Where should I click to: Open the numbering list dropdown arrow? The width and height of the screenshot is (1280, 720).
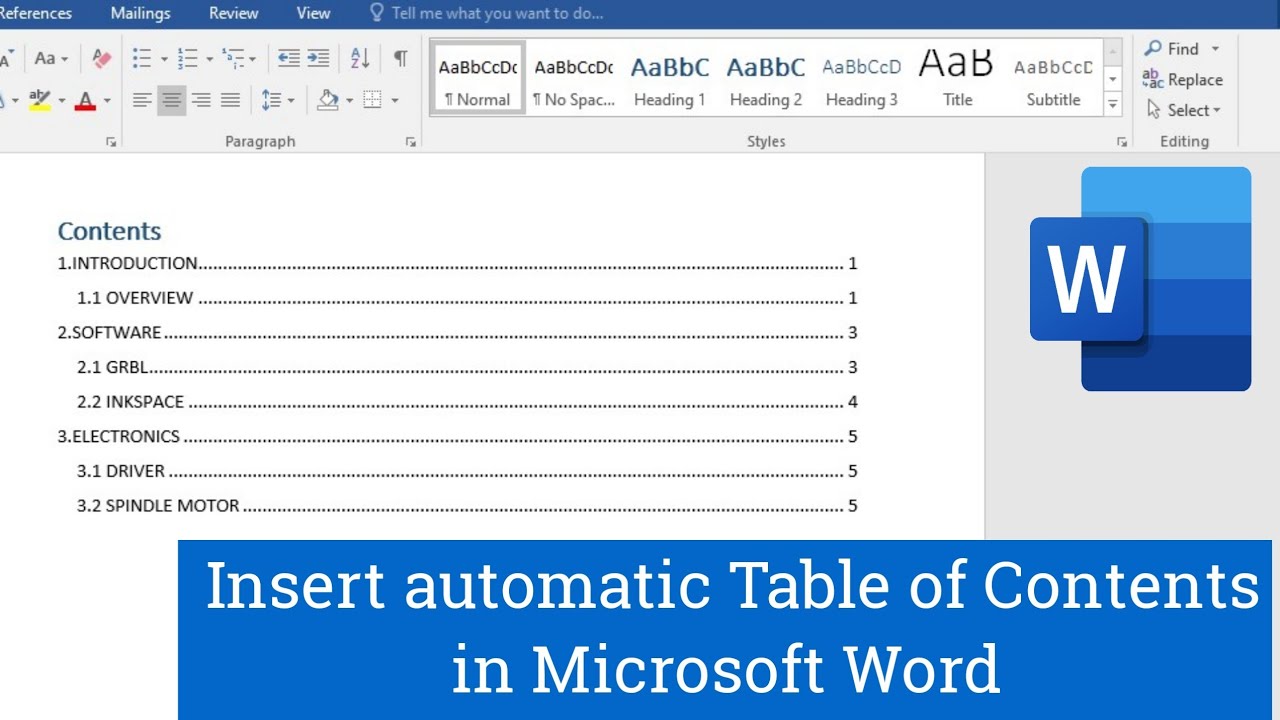[x=209, y=59]
